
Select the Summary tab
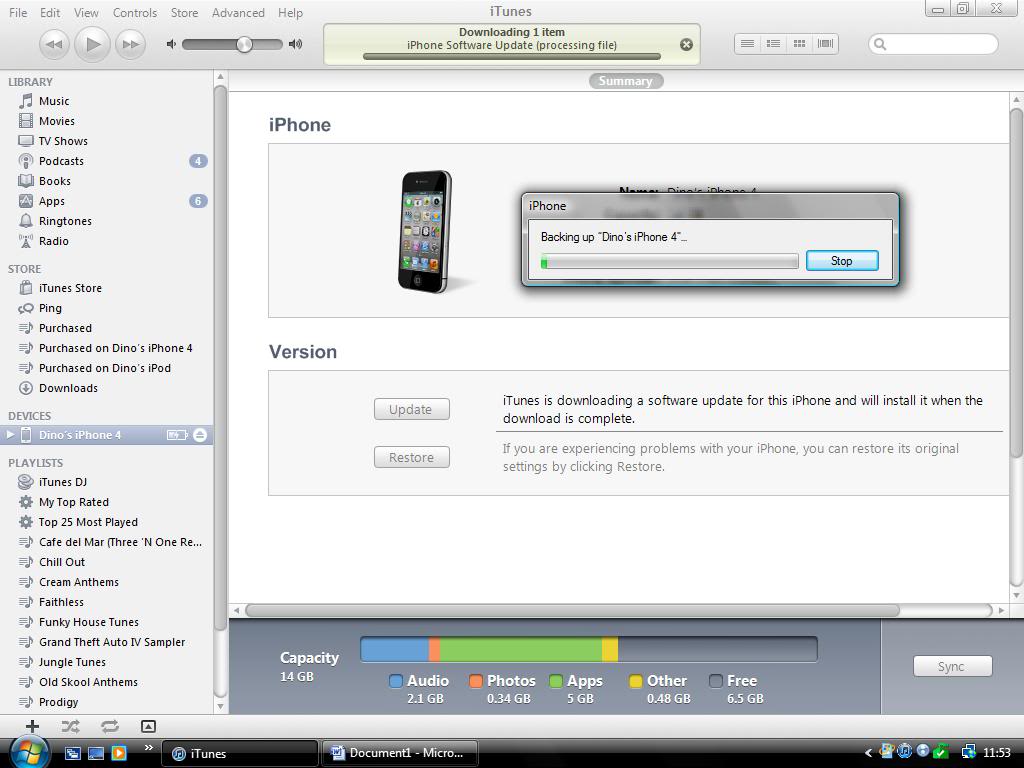[626, 81]
